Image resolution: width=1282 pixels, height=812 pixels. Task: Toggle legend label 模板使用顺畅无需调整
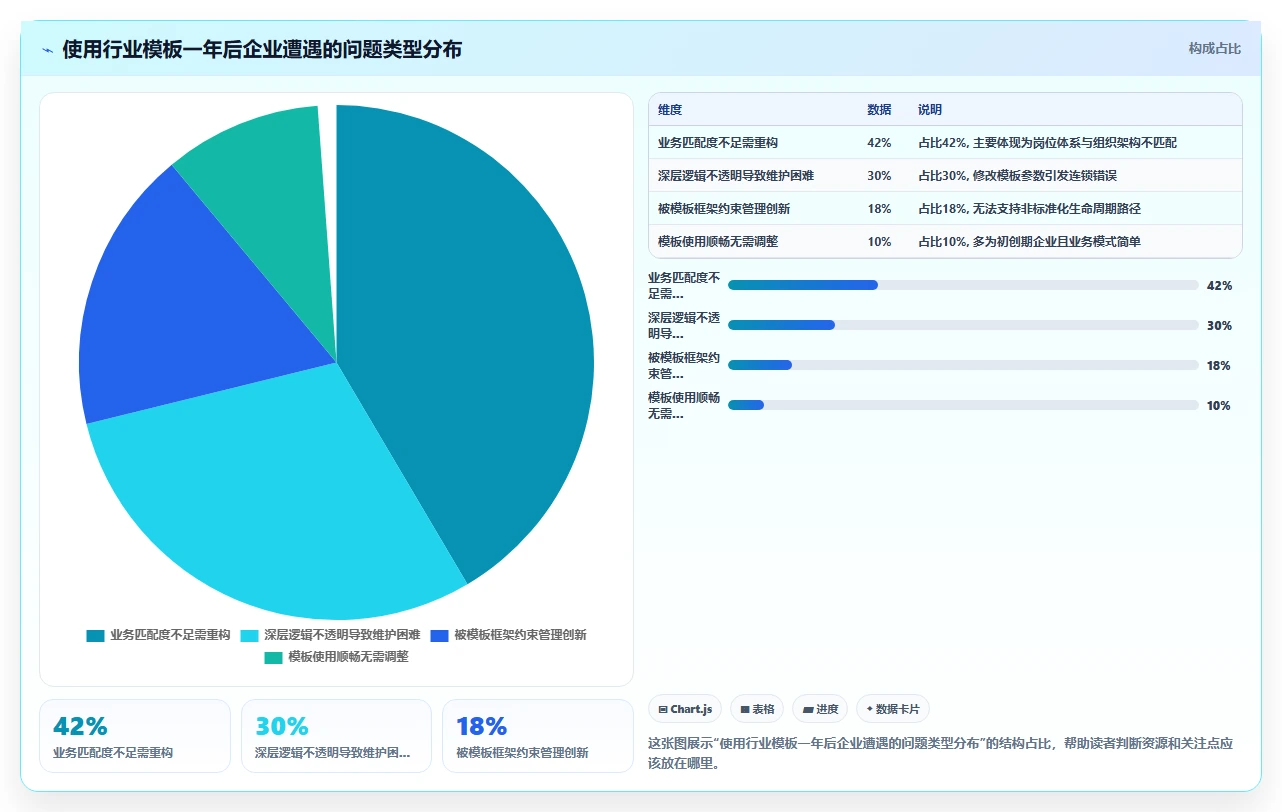point(348,657)
